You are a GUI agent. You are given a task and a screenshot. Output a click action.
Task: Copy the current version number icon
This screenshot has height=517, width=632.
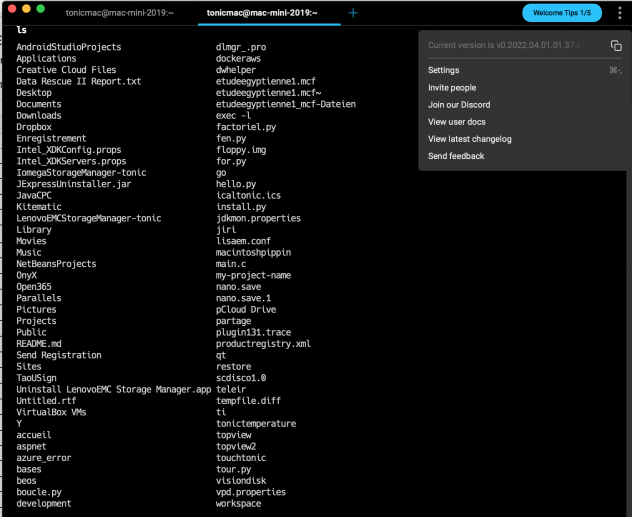[616, 46]
